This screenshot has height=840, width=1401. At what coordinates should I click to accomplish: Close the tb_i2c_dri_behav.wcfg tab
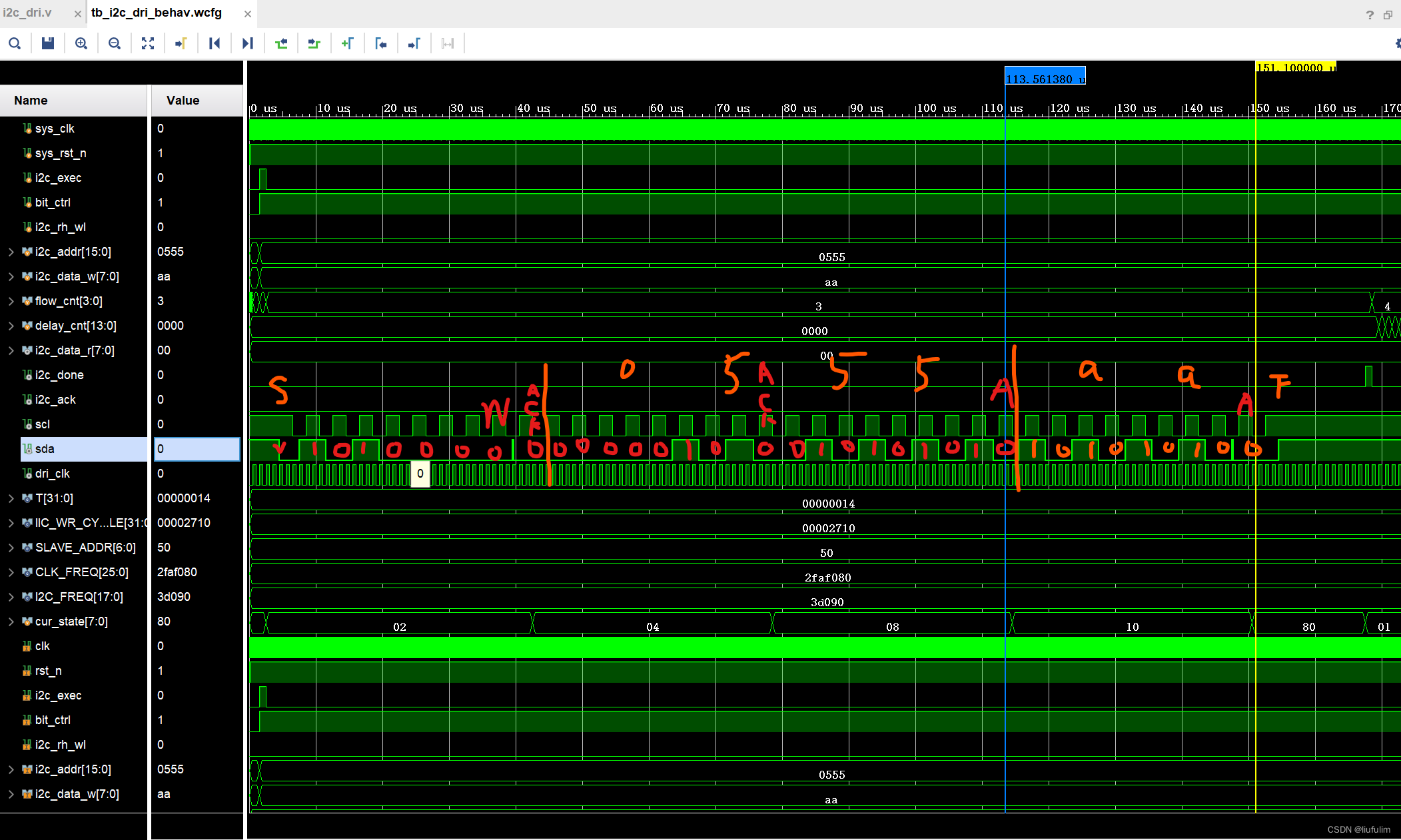pyautogui.click(x=248, y=13)
